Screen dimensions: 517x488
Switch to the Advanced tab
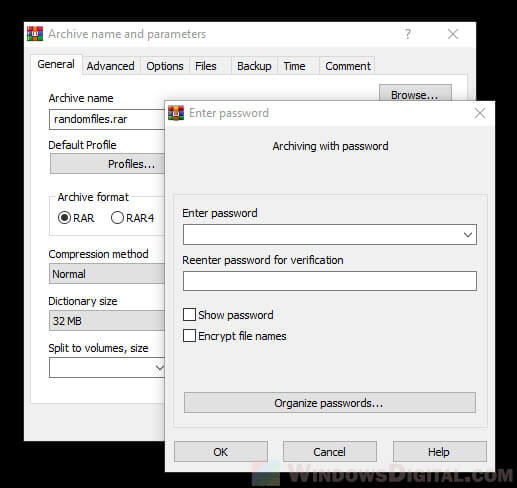pyautogui.click(x=111, y=66)
